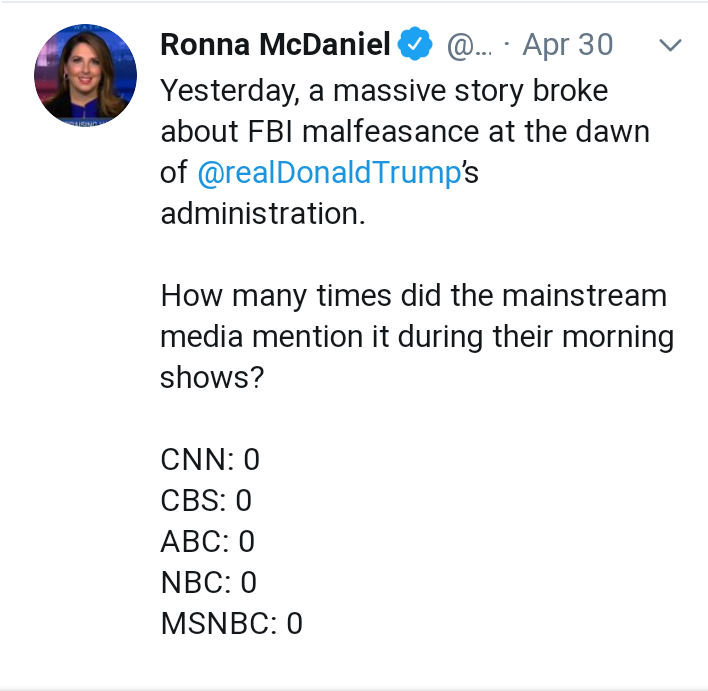This screenshot has height=691, width=708.
Task: Click the Ronna McDaniel display name
Action: 275,46
